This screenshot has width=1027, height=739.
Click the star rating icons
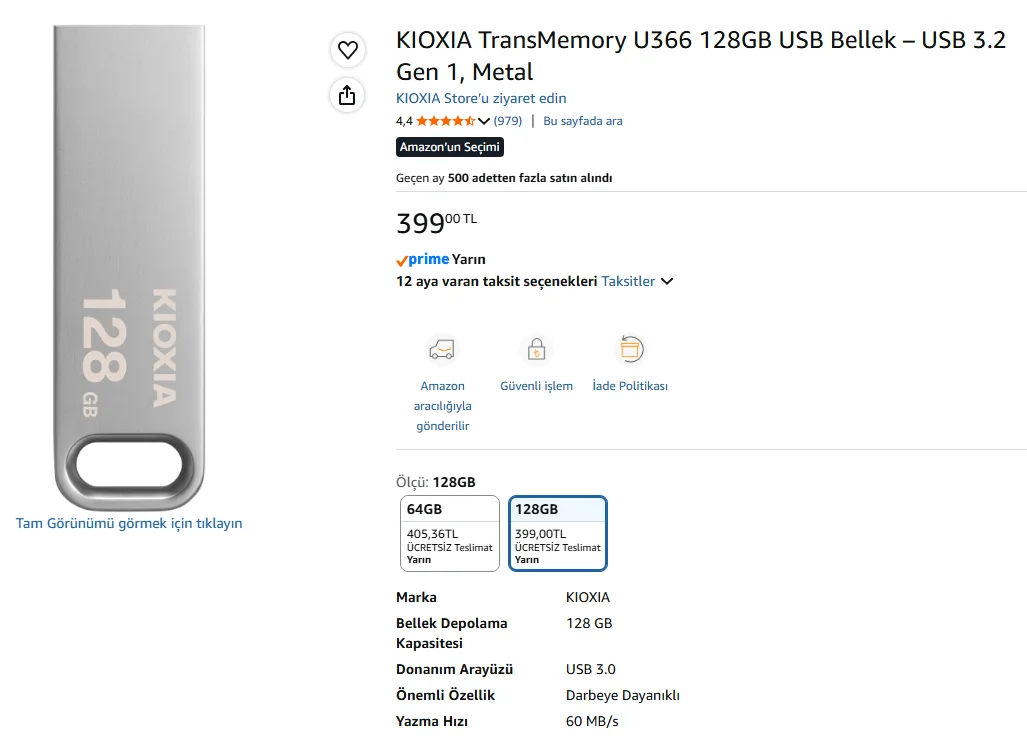445,121
